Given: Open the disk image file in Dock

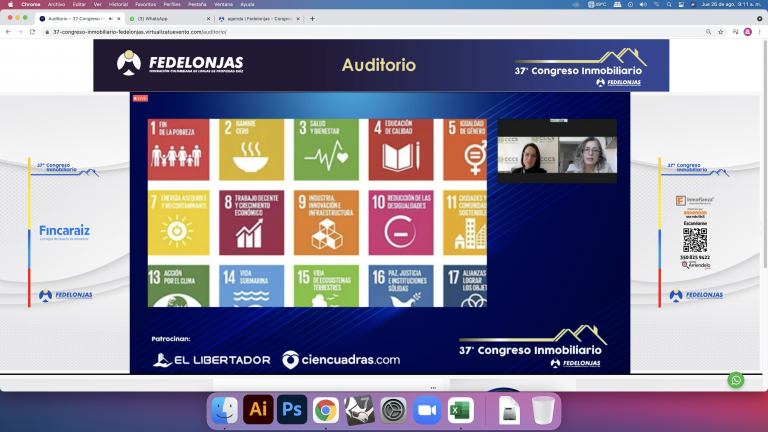Looking at the screenshot, I should point(509,410).
